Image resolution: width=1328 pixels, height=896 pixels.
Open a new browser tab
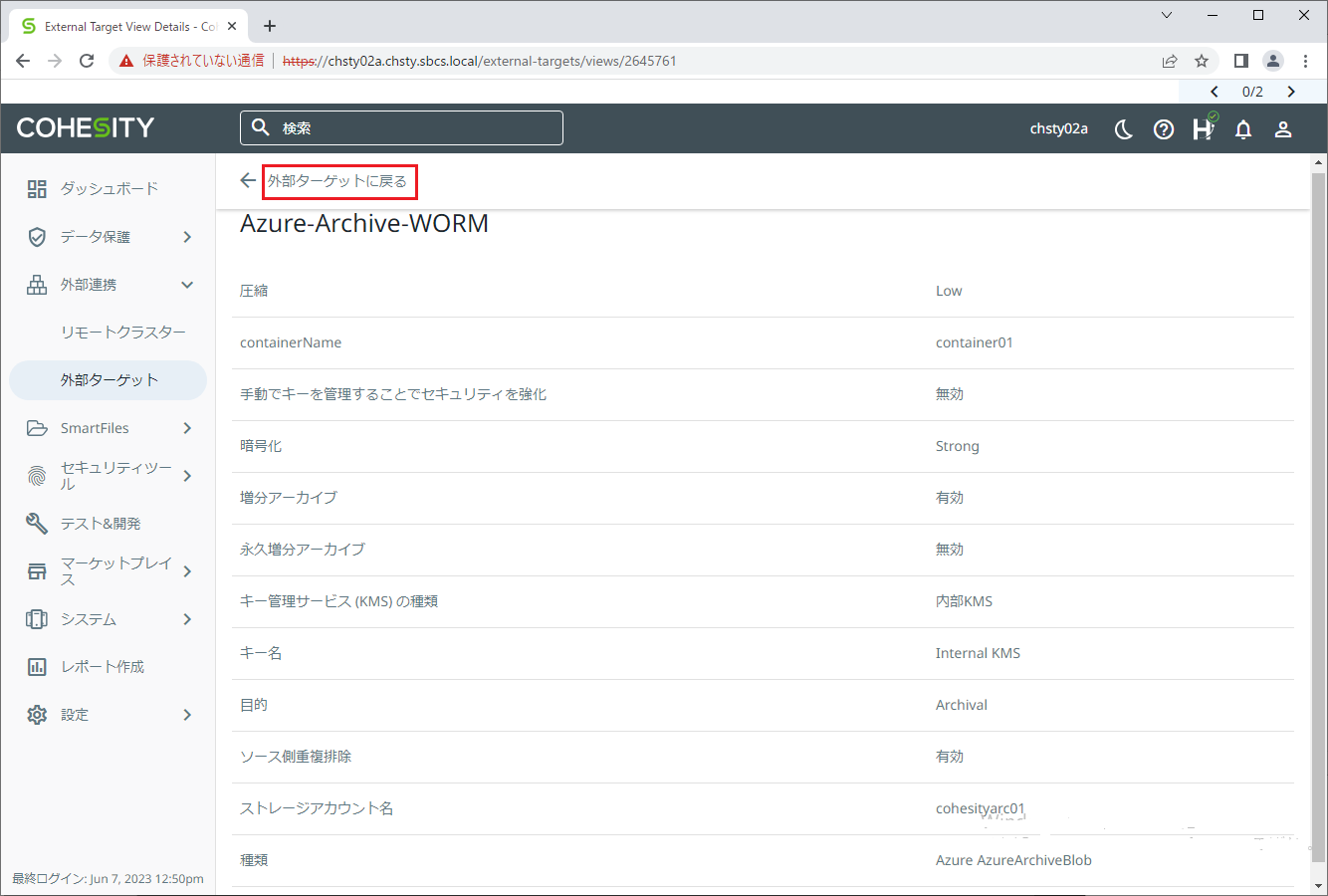pyautogui.click(x=270, y=26)
